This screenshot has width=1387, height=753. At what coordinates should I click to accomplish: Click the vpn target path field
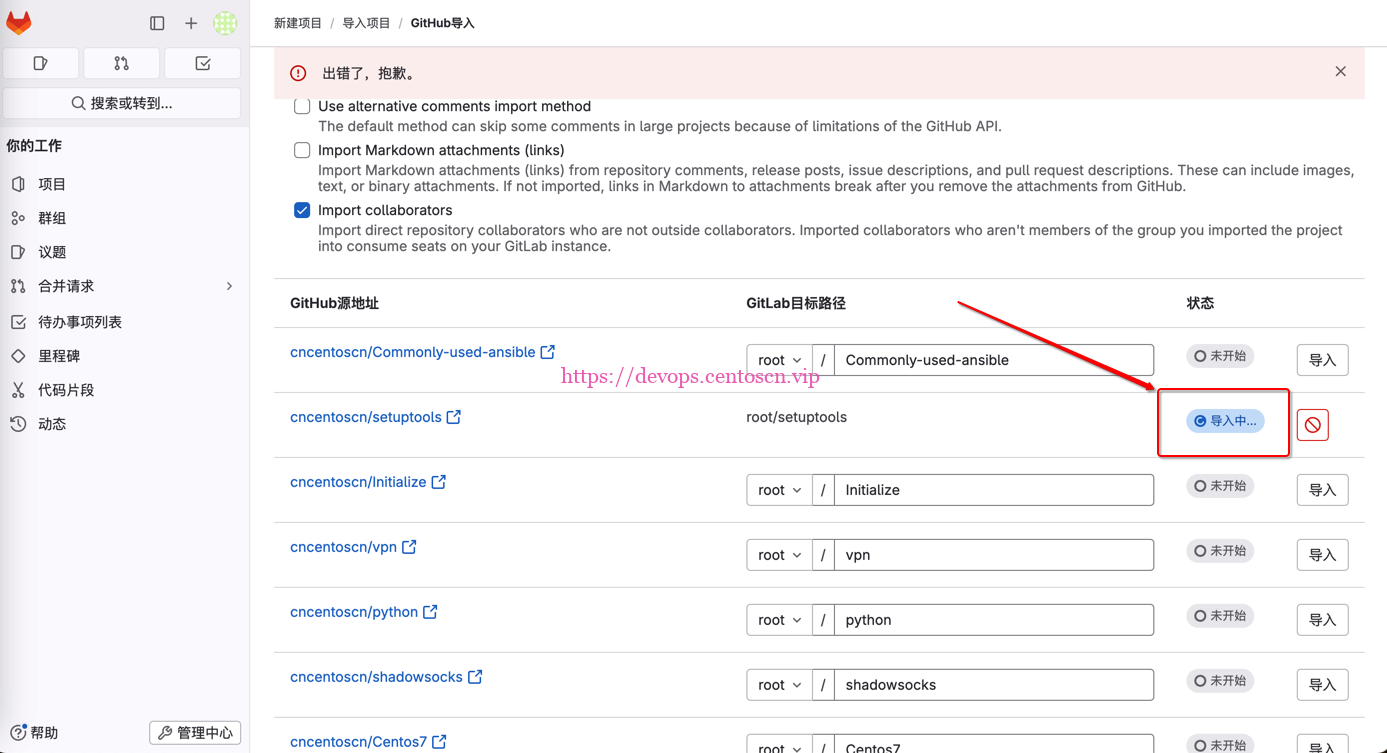click(993, 555)
